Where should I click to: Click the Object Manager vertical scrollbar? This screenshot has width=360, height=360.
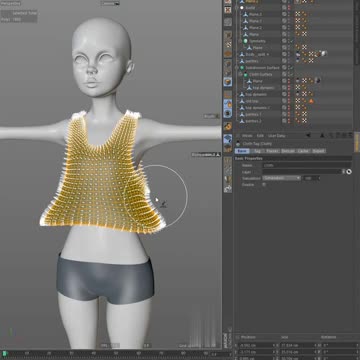(x=356, y=33)
